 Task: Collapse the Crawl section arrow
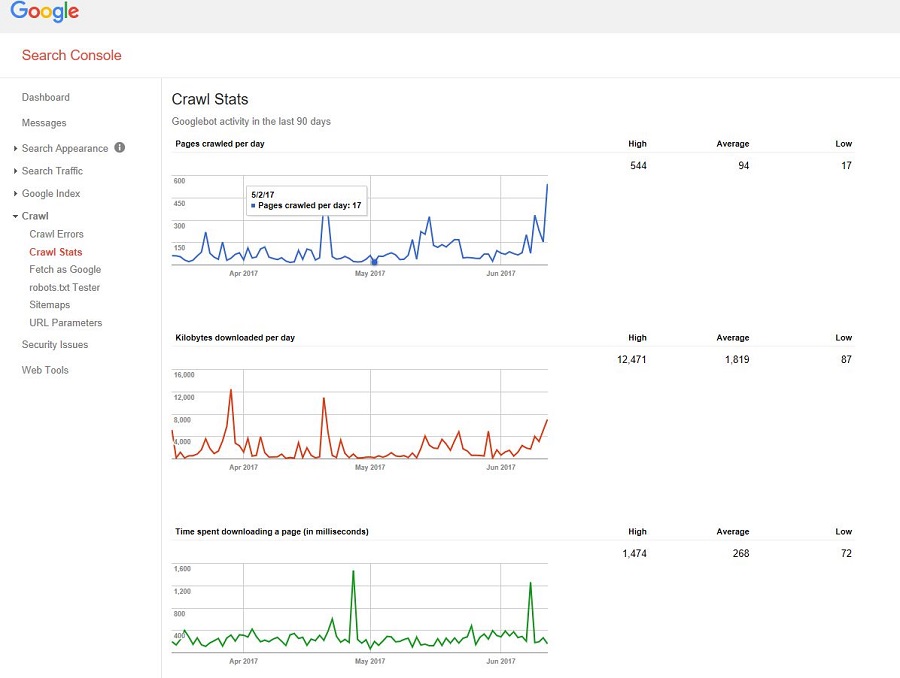15,216
